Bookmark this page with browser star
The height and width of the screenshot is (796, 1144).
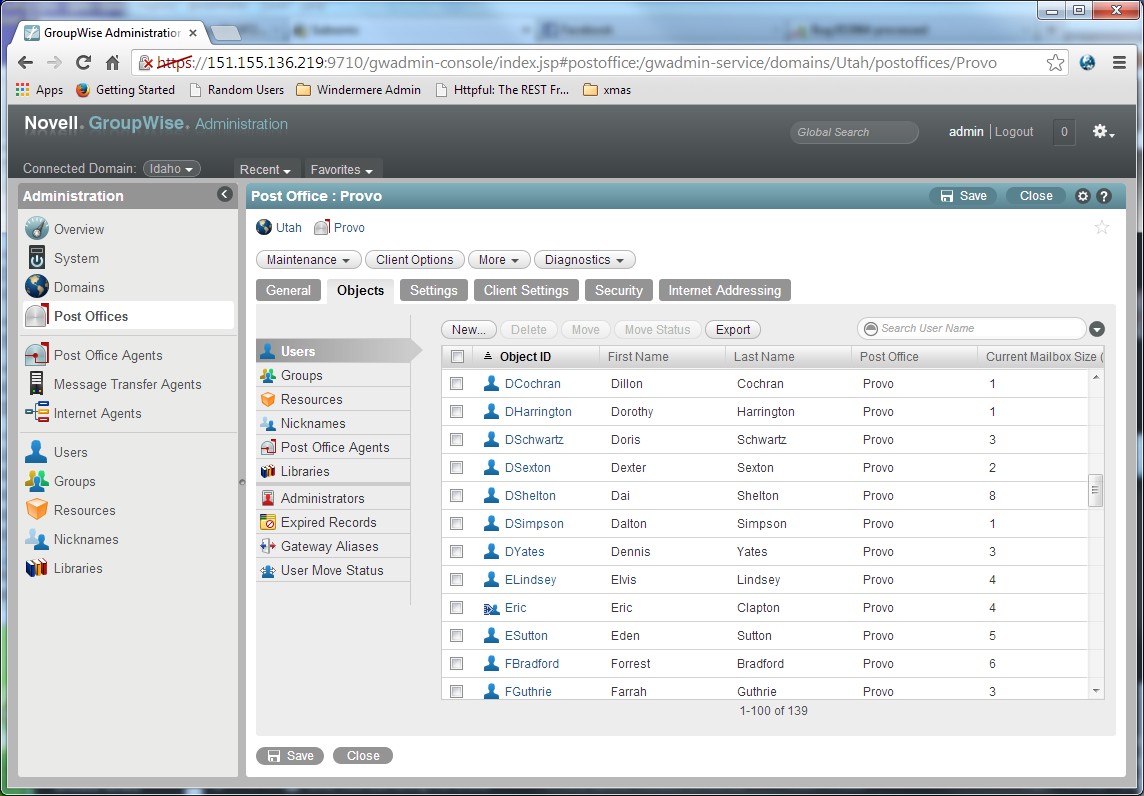tap(1055, 63)
